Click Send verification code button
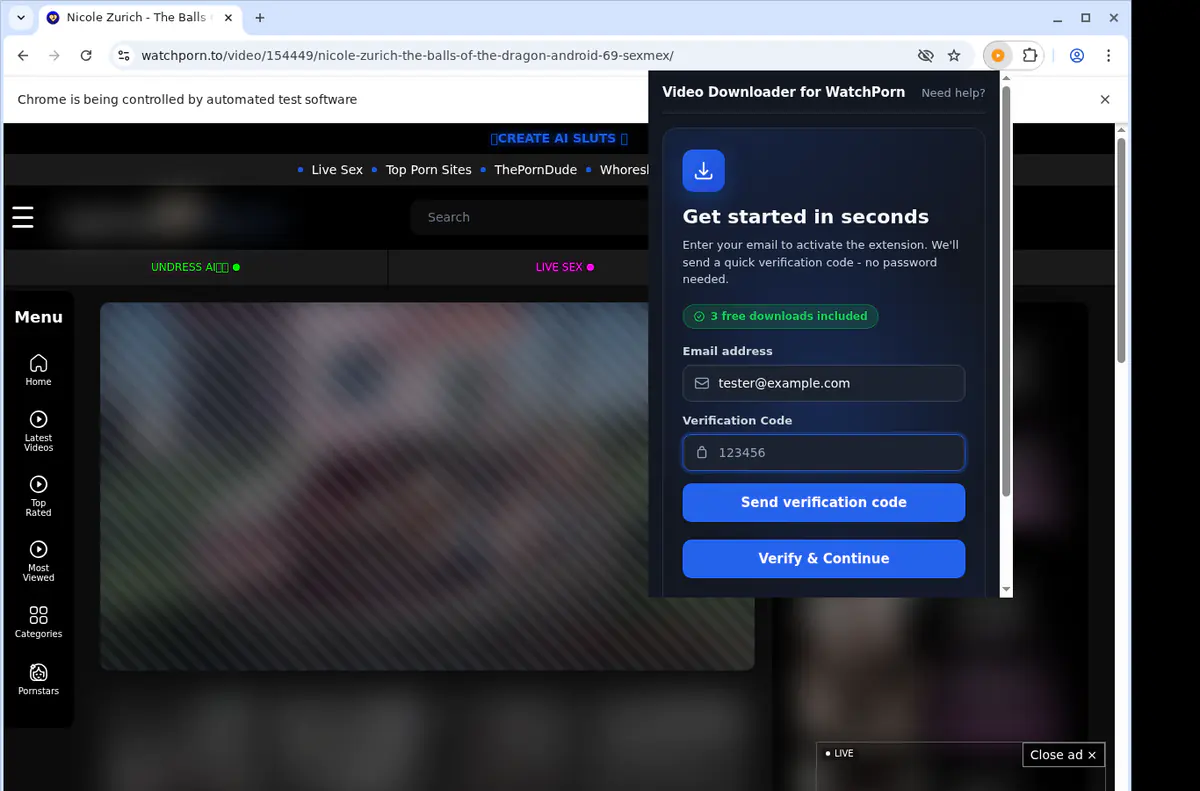 point(824,503)
